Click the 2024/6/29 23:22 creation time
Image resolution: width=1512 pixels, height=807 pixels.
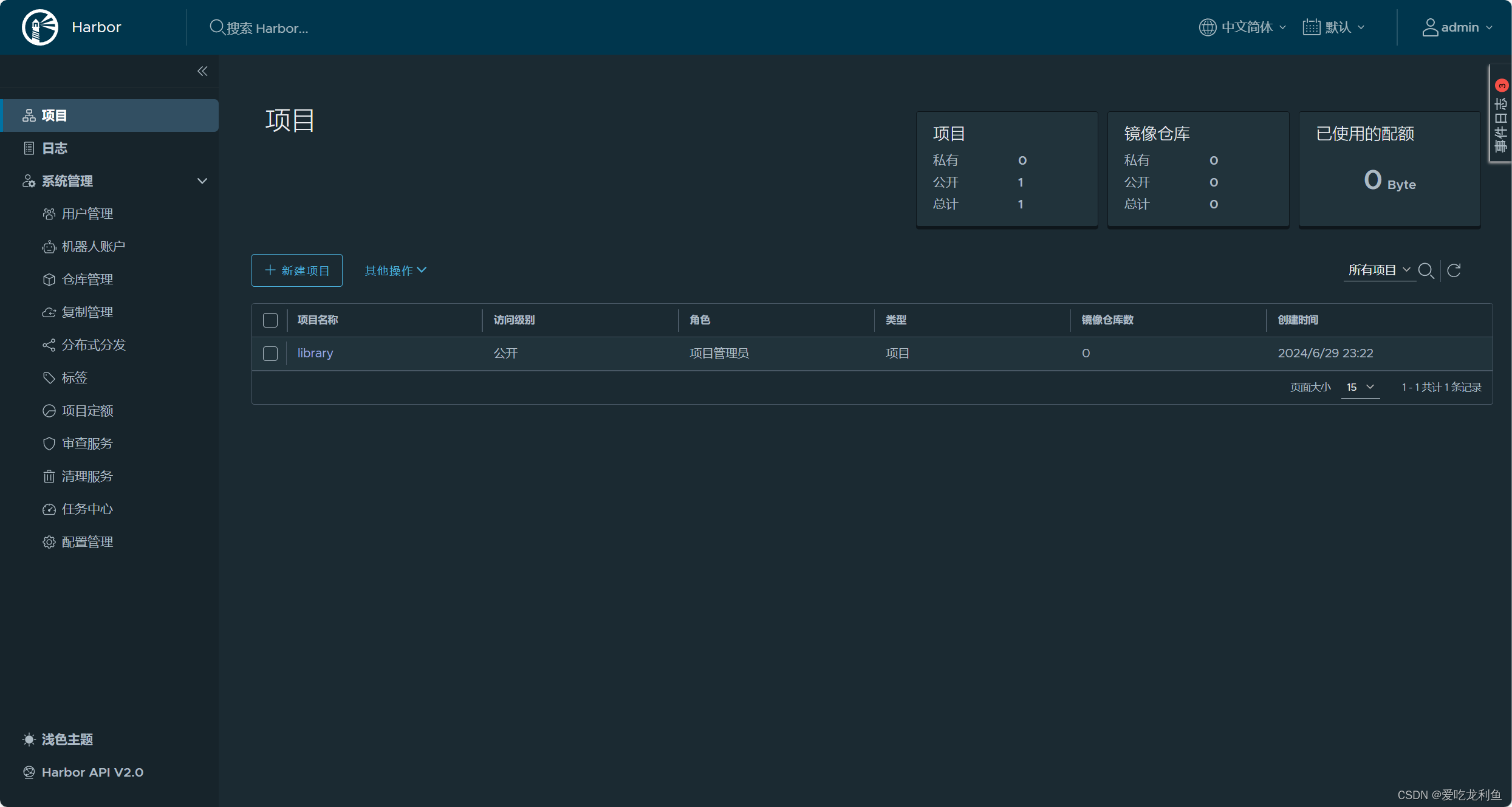point(1326,353)
